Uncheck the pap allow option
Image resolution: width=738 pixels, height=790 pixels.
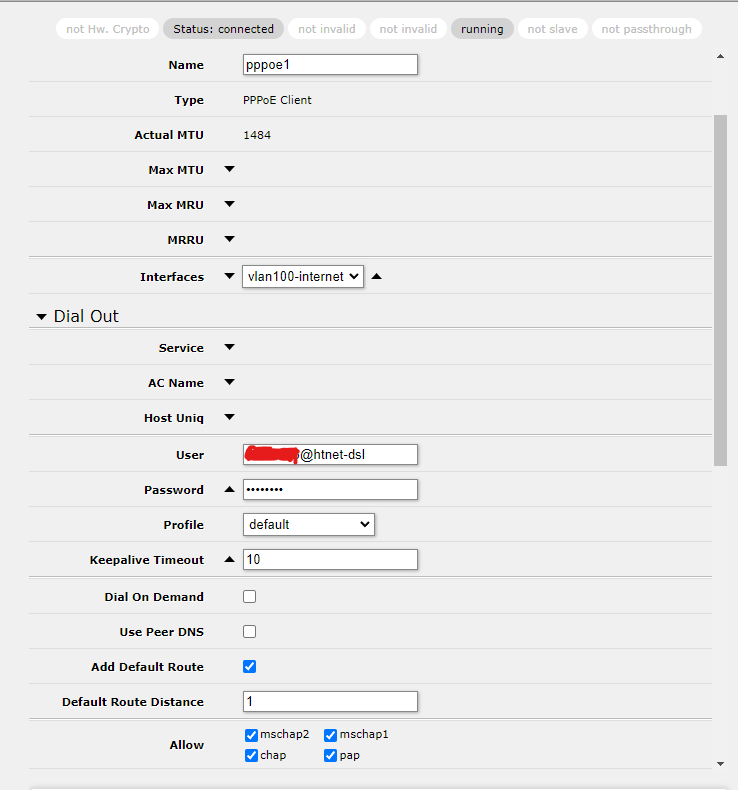(330, 756)
